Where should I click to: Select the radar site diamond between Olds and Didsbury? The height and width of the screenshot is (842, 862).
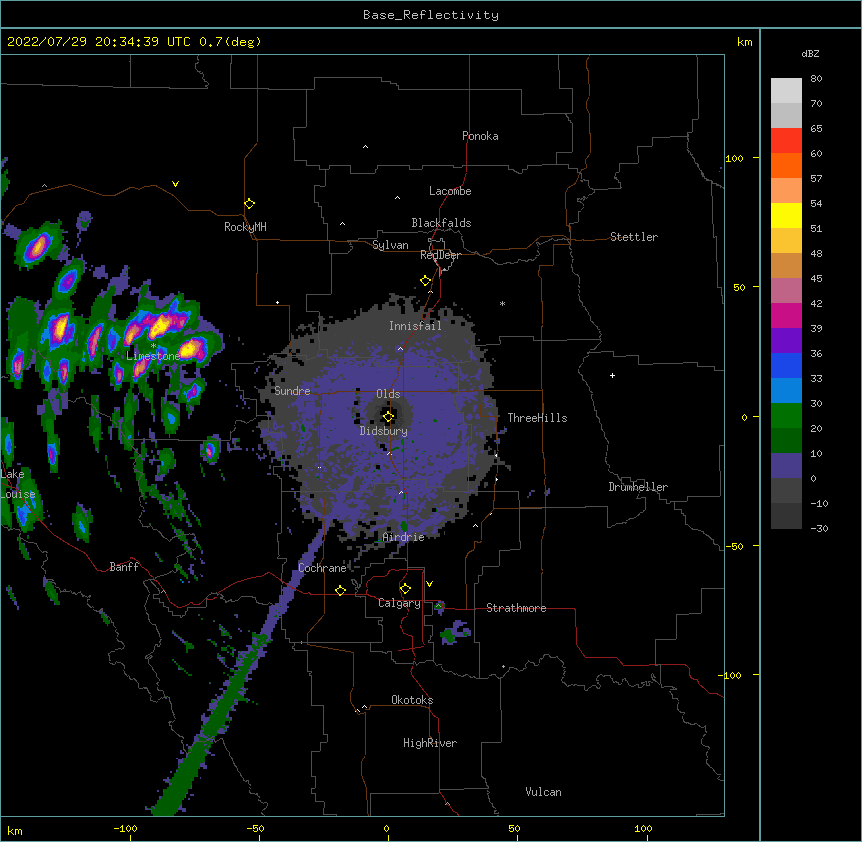pos(388,417)
